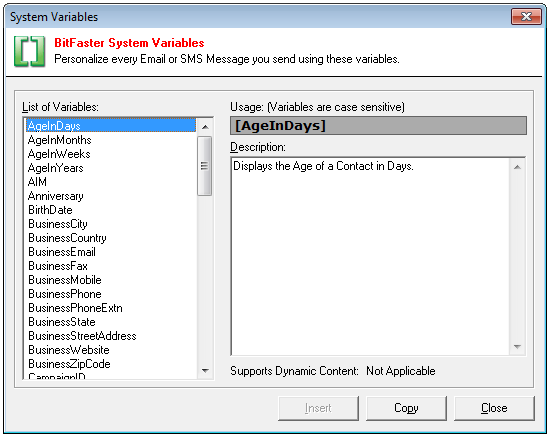Select BusinessMobile variable

[x=111, y=280]
